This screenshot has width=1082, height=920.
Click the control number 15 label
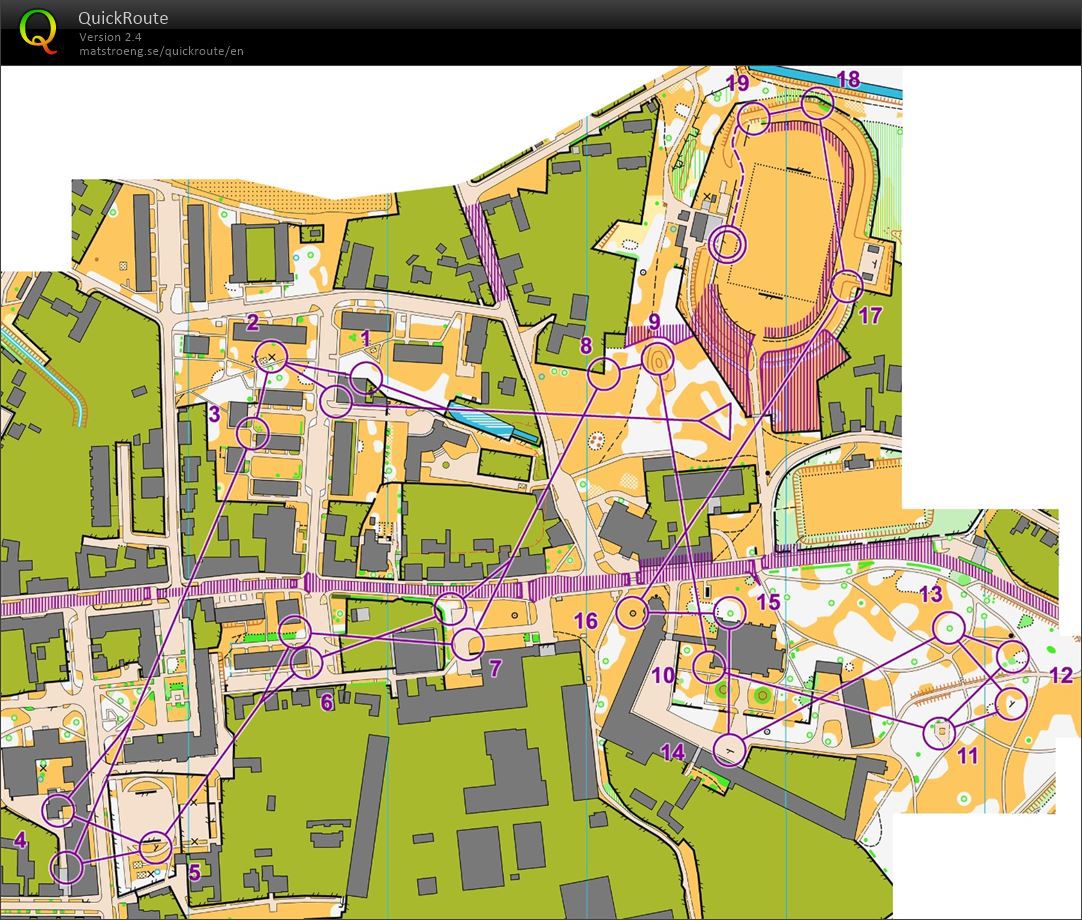[768, 602]
